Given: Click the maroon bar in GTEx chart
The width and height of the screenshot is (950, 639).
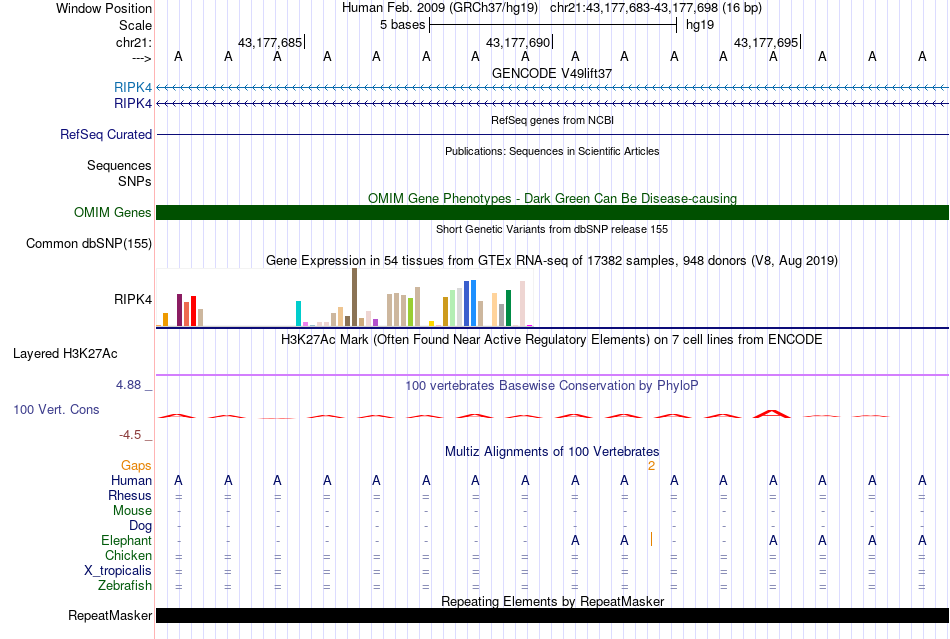Looking at the screenshot, I should coord(179,310).
